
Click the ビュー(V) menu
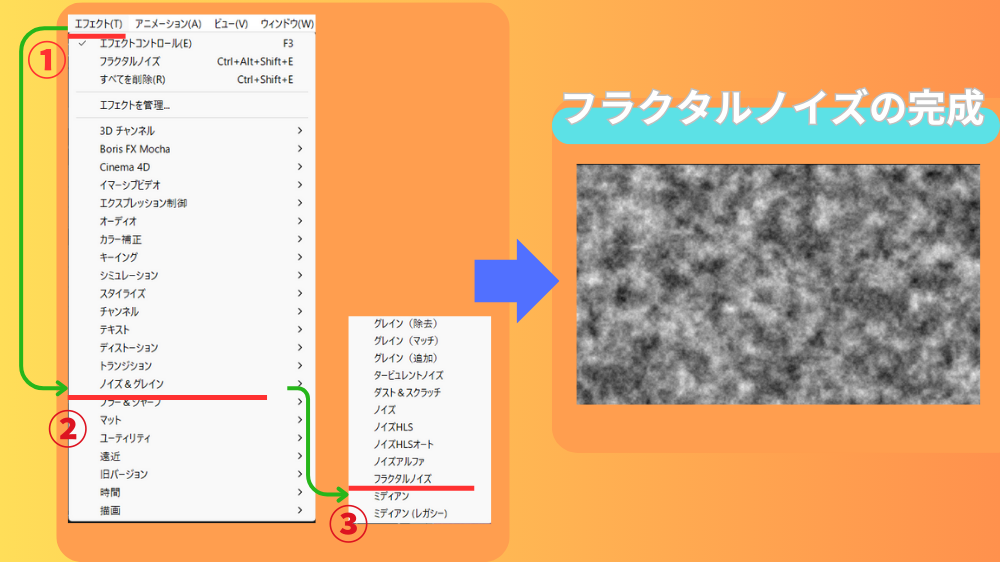click(x=231, y=24)
